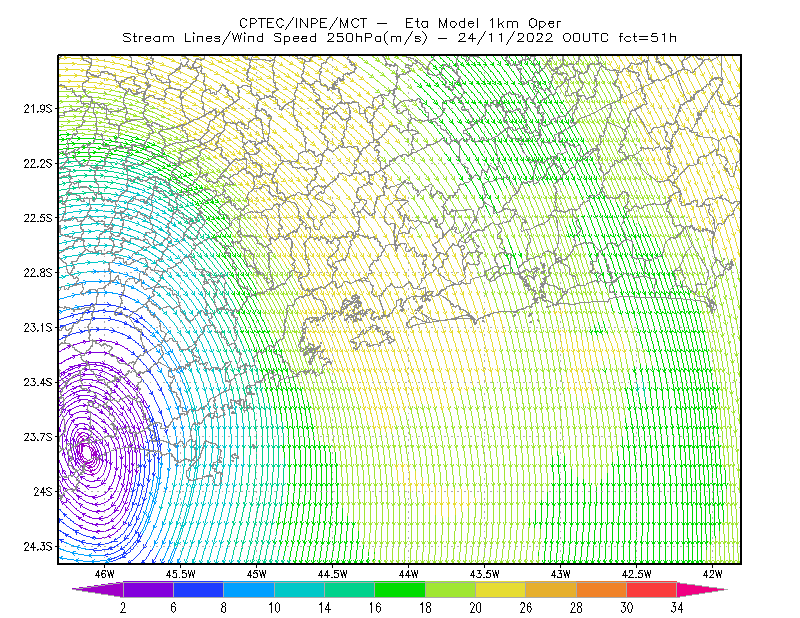Click the orange swatch between 28 and 30
Image resolution: width=800 pixels, height=618 pixels.
pyautogui.click(x=602, y=589)
